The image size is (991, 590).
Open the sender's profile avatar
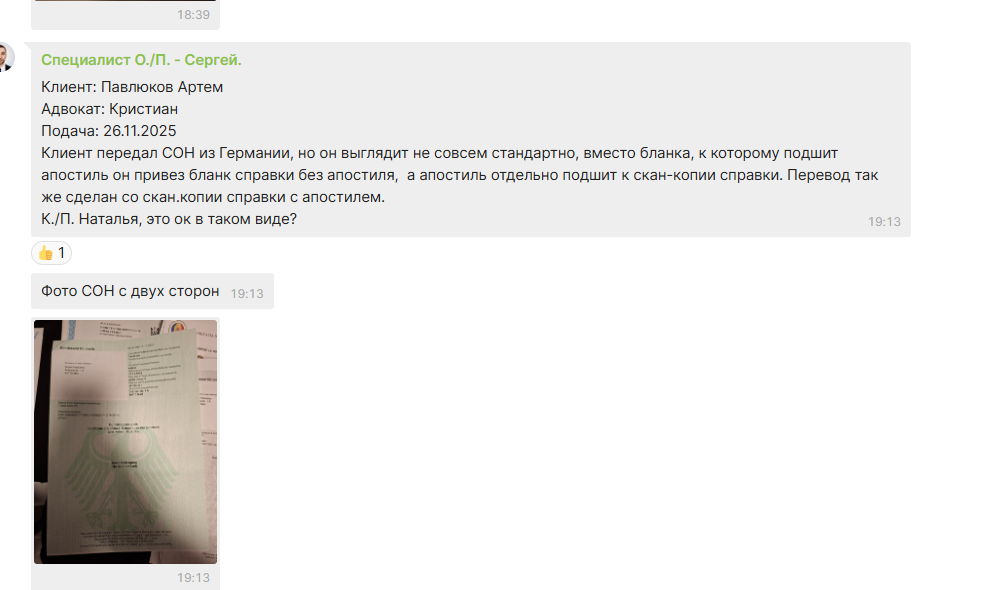(x=6, y=57)
